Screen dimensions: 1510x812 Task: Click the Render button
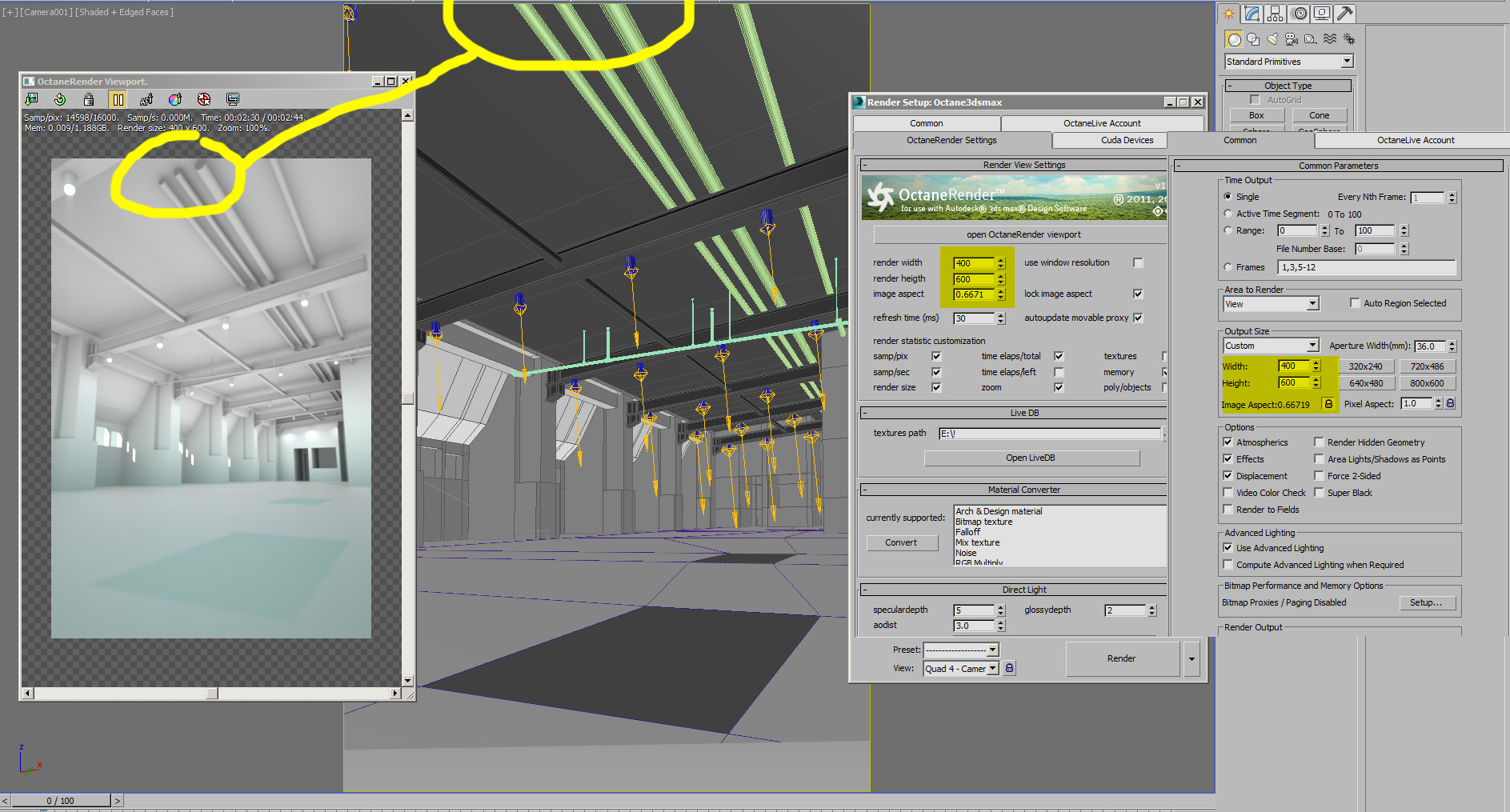[1121, 658]
